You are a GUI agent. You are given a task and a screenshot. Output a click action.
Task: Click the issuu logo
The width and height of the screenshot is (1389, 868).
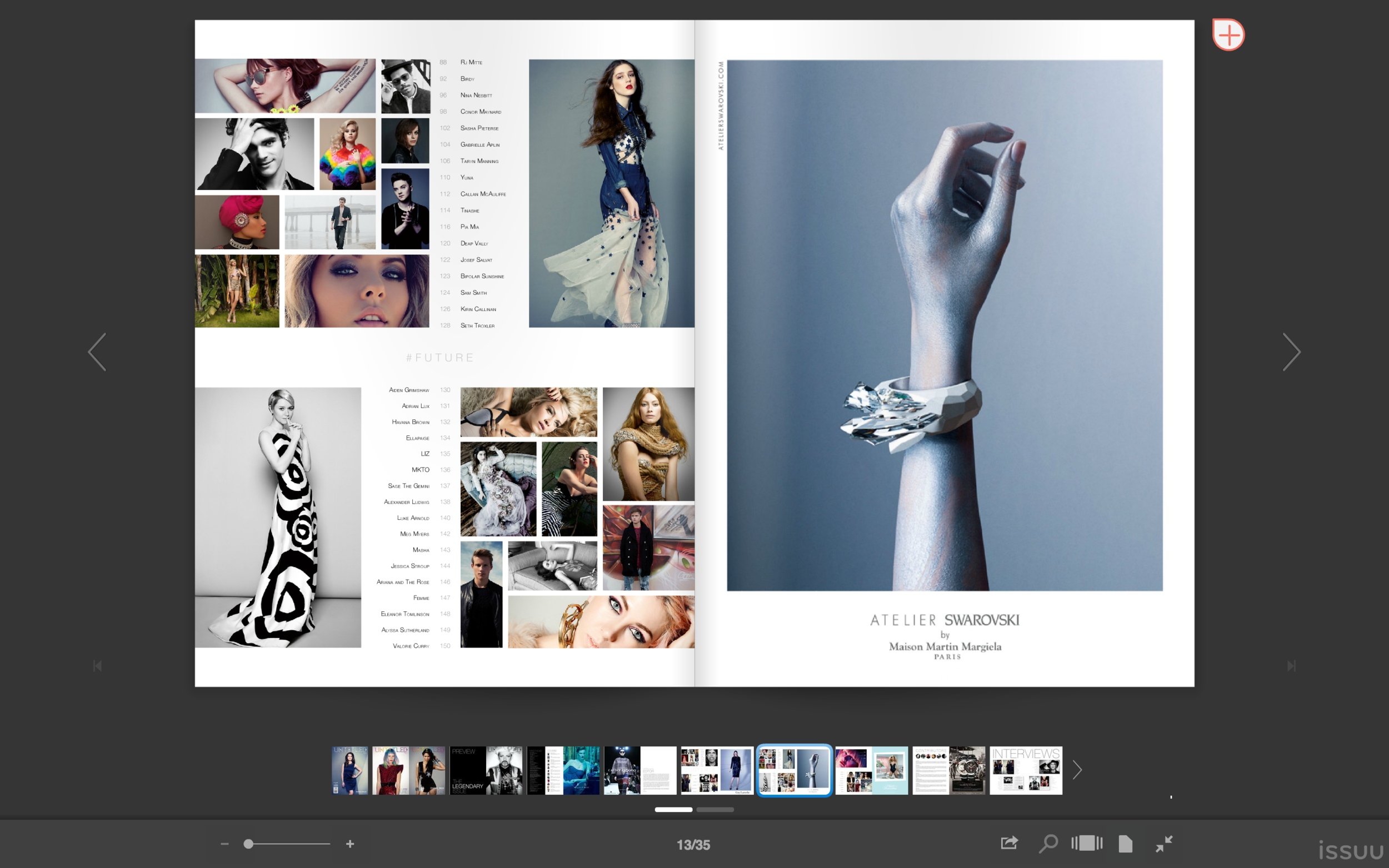(x=1351, y=850)
